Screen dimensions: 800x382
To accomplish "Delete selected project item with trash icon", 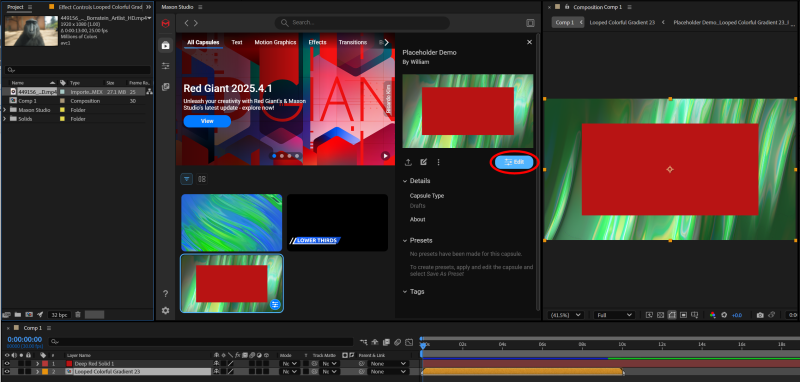I will (78, 315).
